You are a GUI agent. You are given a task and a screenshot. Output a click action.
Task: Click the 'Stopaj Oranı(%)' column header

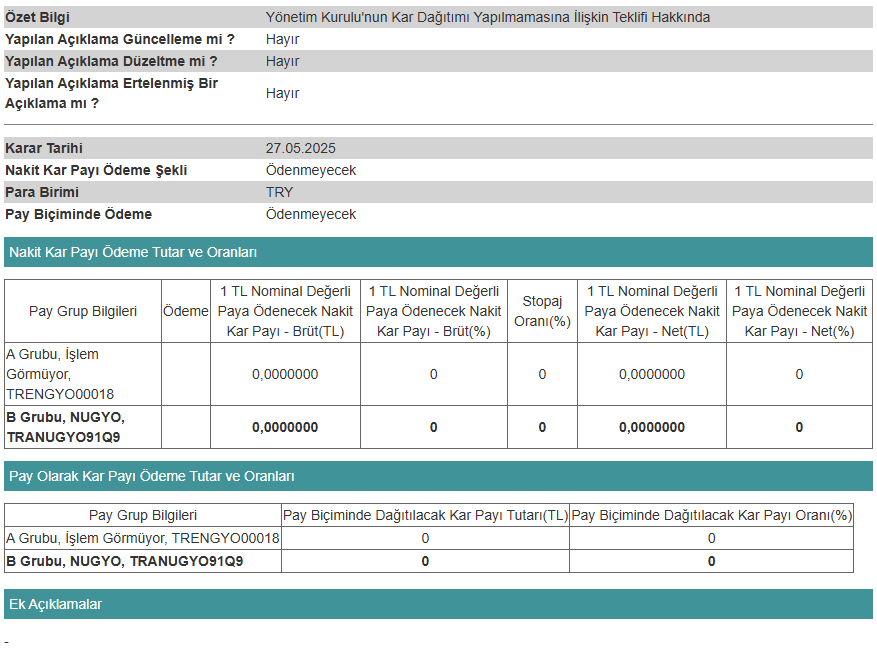point(542,311)
